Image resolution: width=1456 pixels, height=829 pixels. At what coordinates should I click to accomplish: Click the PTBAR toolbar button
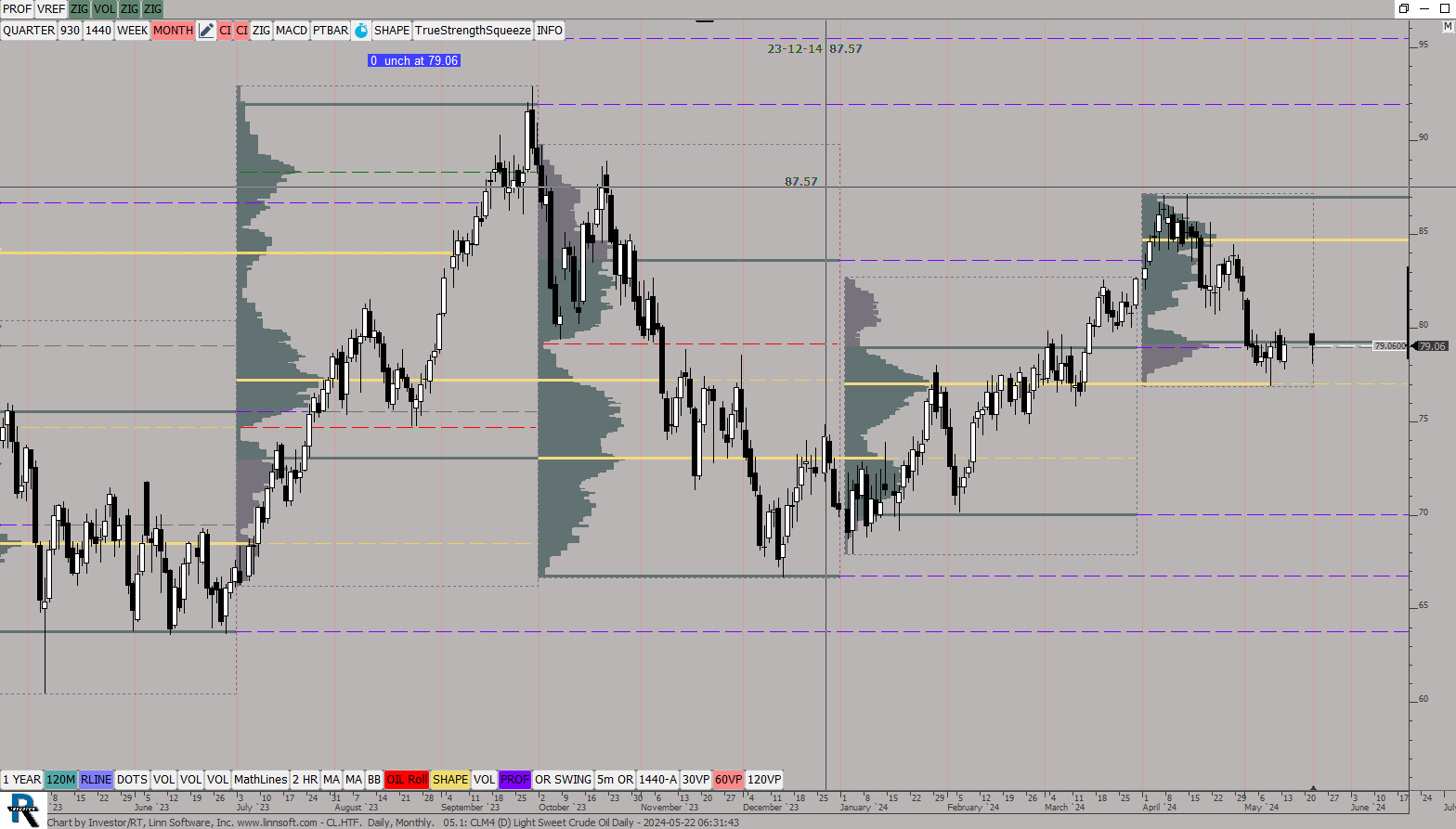coord(331,31)
